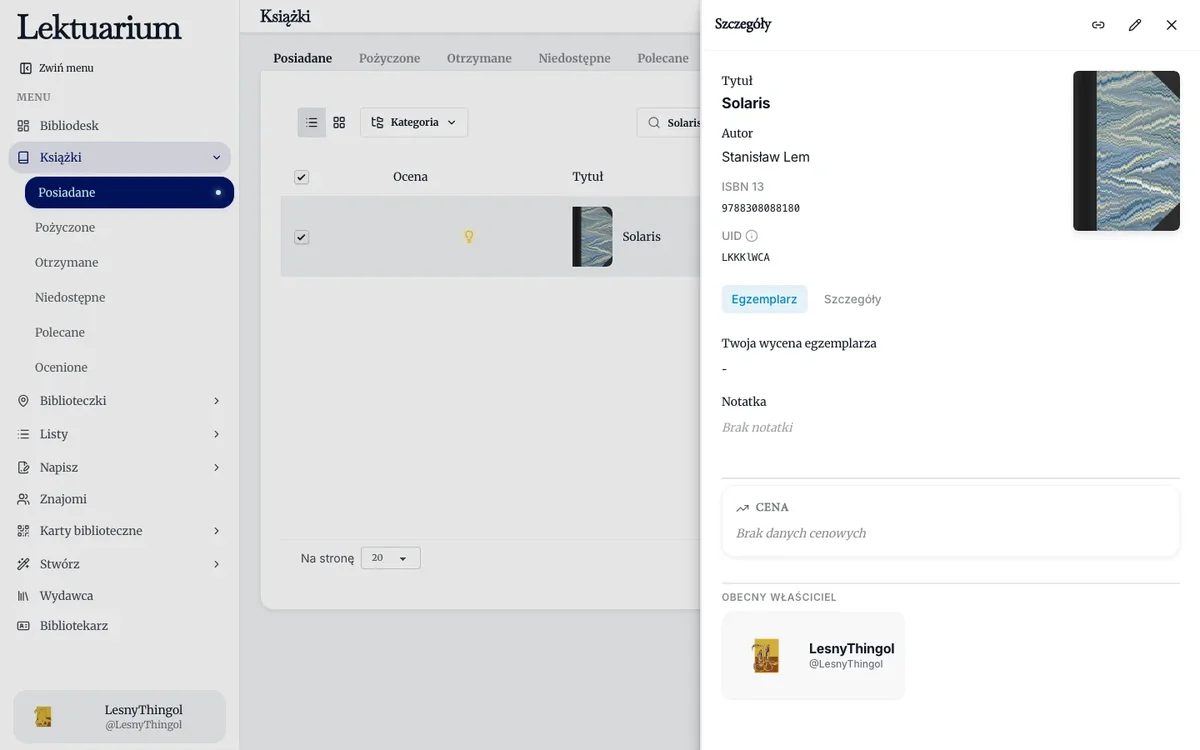This screenshot has height=750, width=1200.
Task: Select Posiadane in the sidebar
Action: pos(129,192)
